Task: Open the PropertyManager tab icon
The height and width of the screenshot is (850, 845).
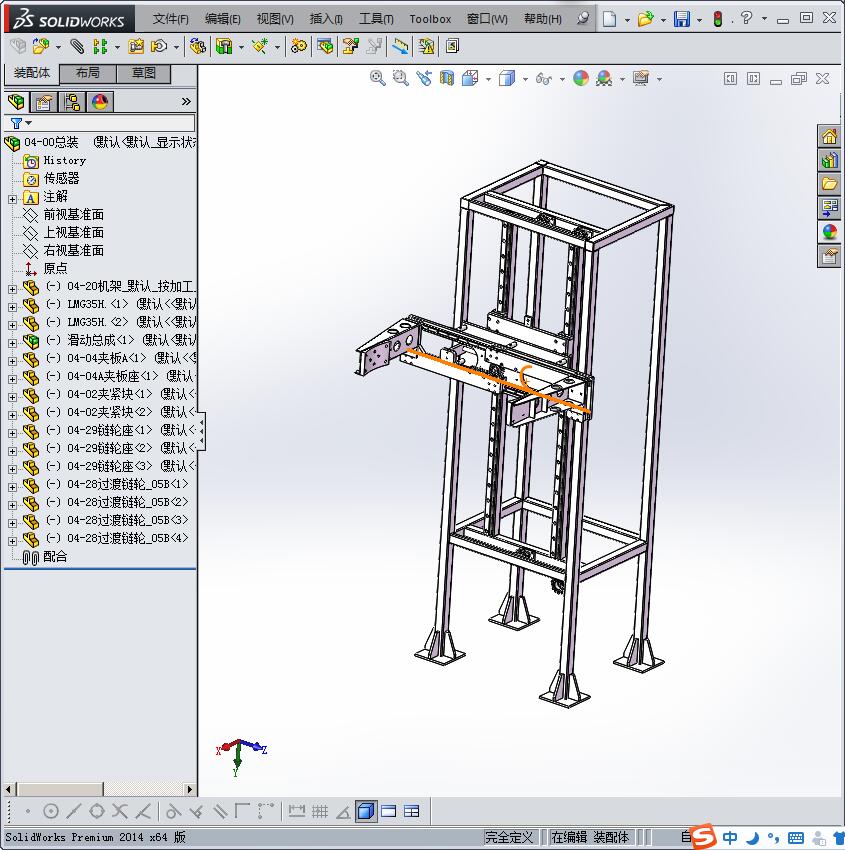Action: [x=44, y=102]
